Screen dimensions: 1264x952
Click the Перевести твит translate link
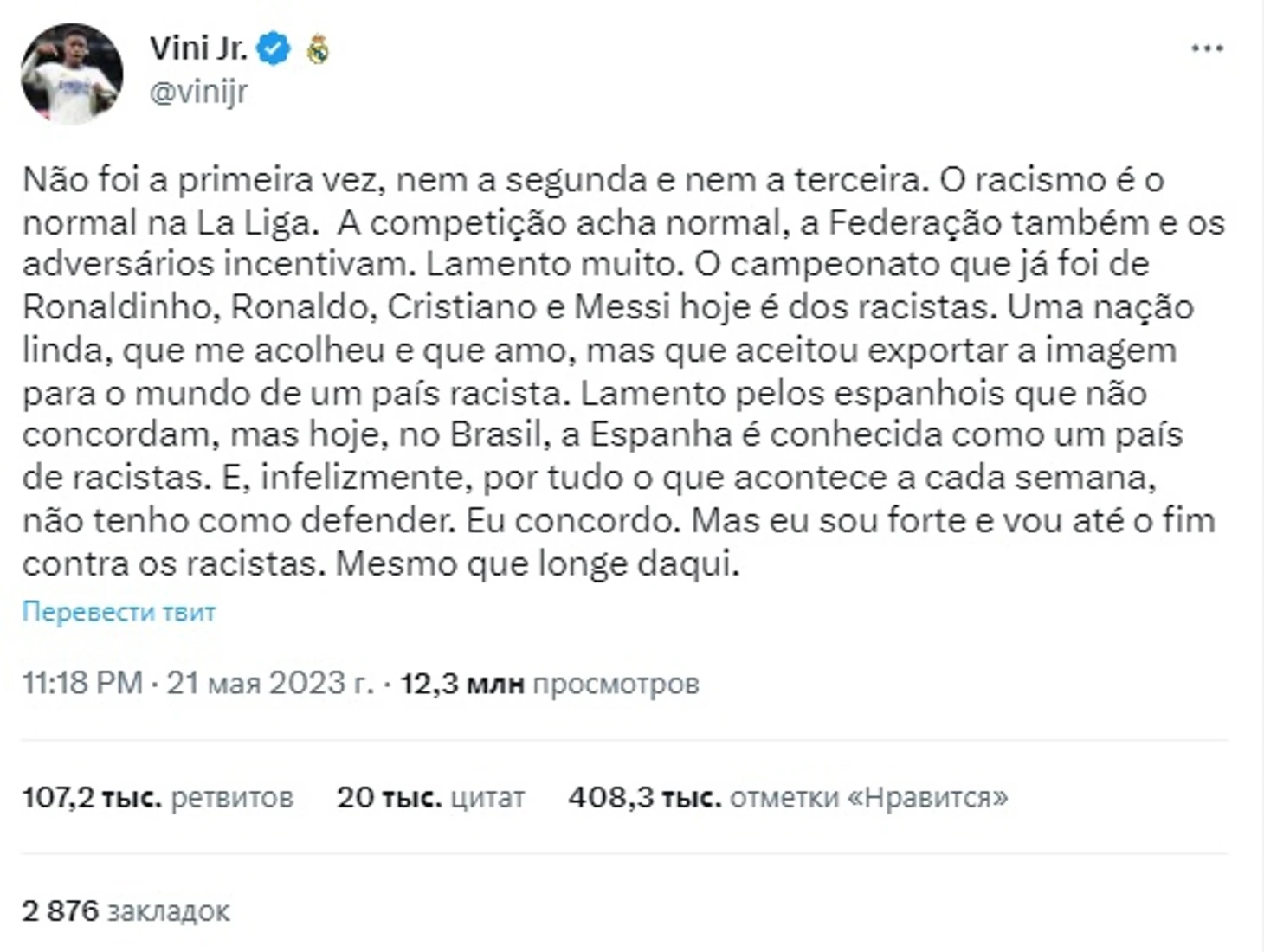coord(119,612)
